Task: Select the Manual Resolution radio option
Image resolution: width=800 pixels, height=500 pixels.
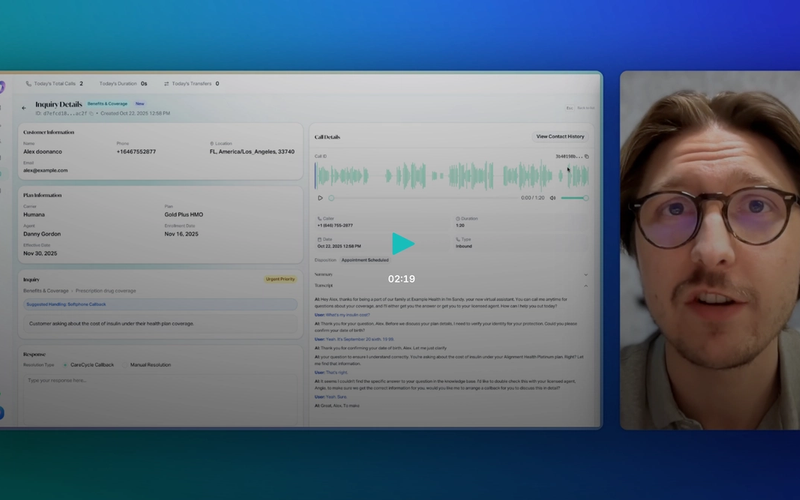Action: pos(125,365)
